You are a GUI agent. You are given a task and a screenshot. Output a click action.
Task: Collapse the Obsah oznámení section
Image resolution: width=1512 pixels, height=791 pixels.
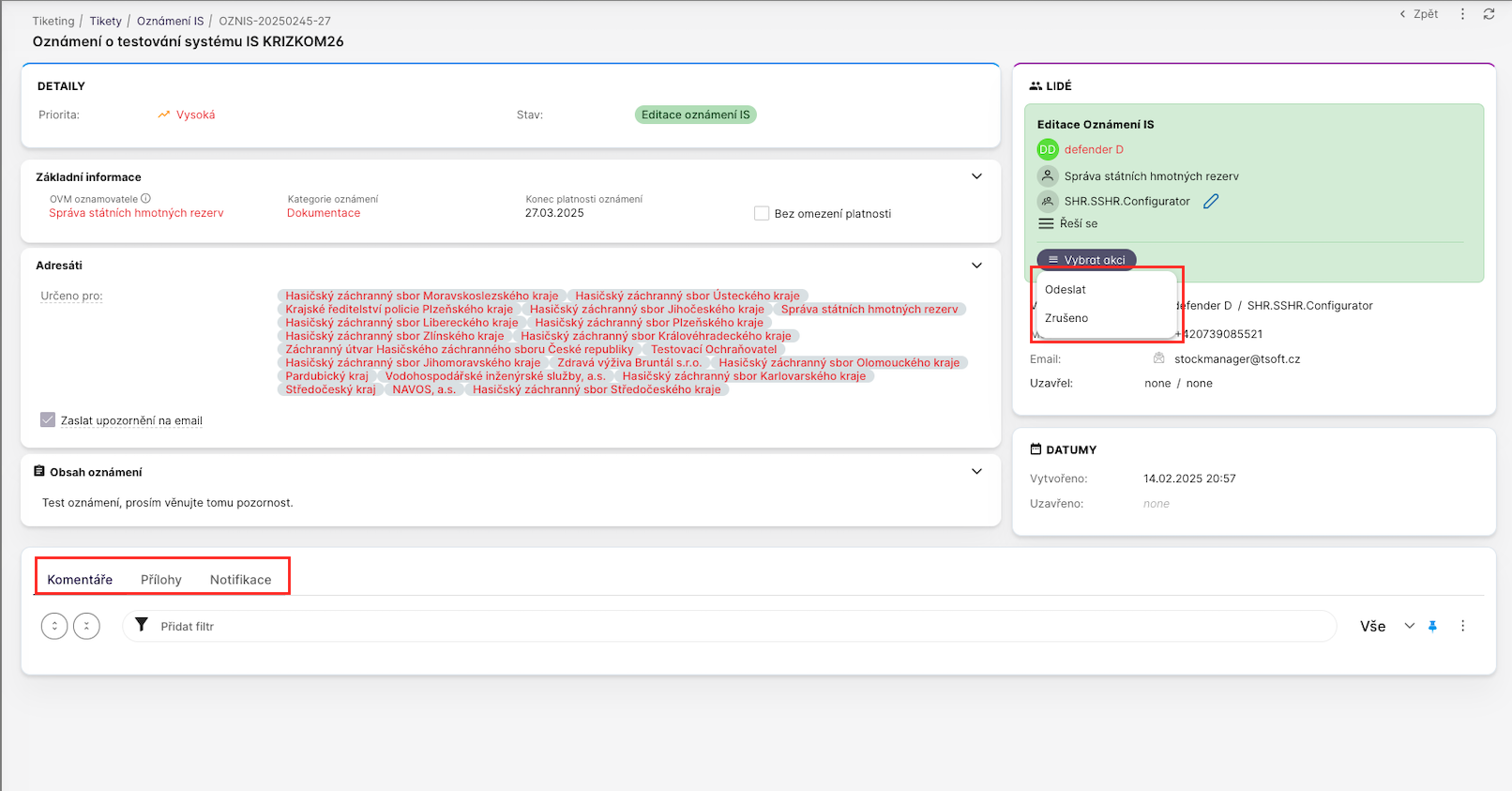(x=976, y=472)
